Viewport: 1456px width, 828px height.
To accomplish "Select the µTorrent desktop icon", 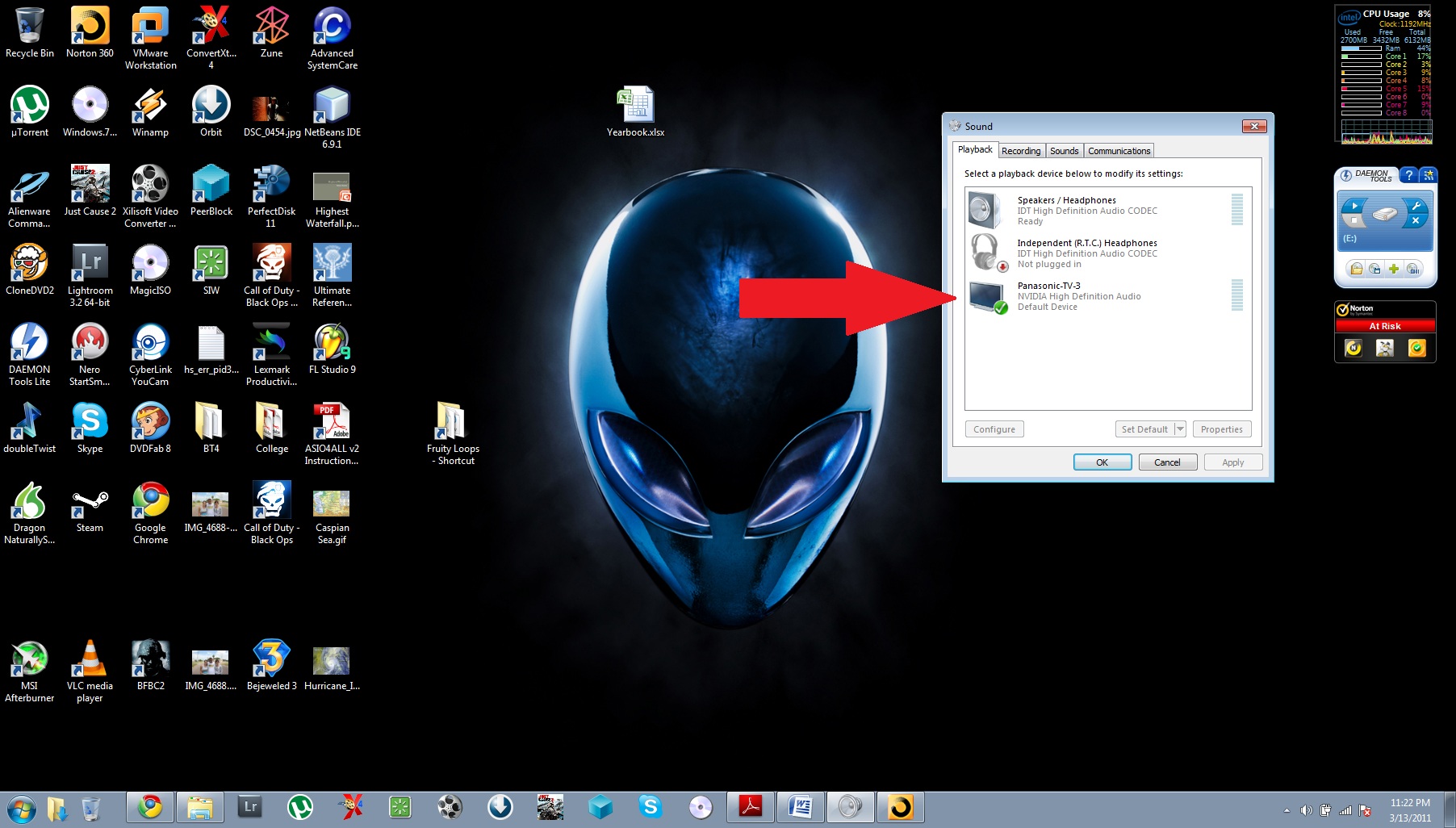I will 30,112.
